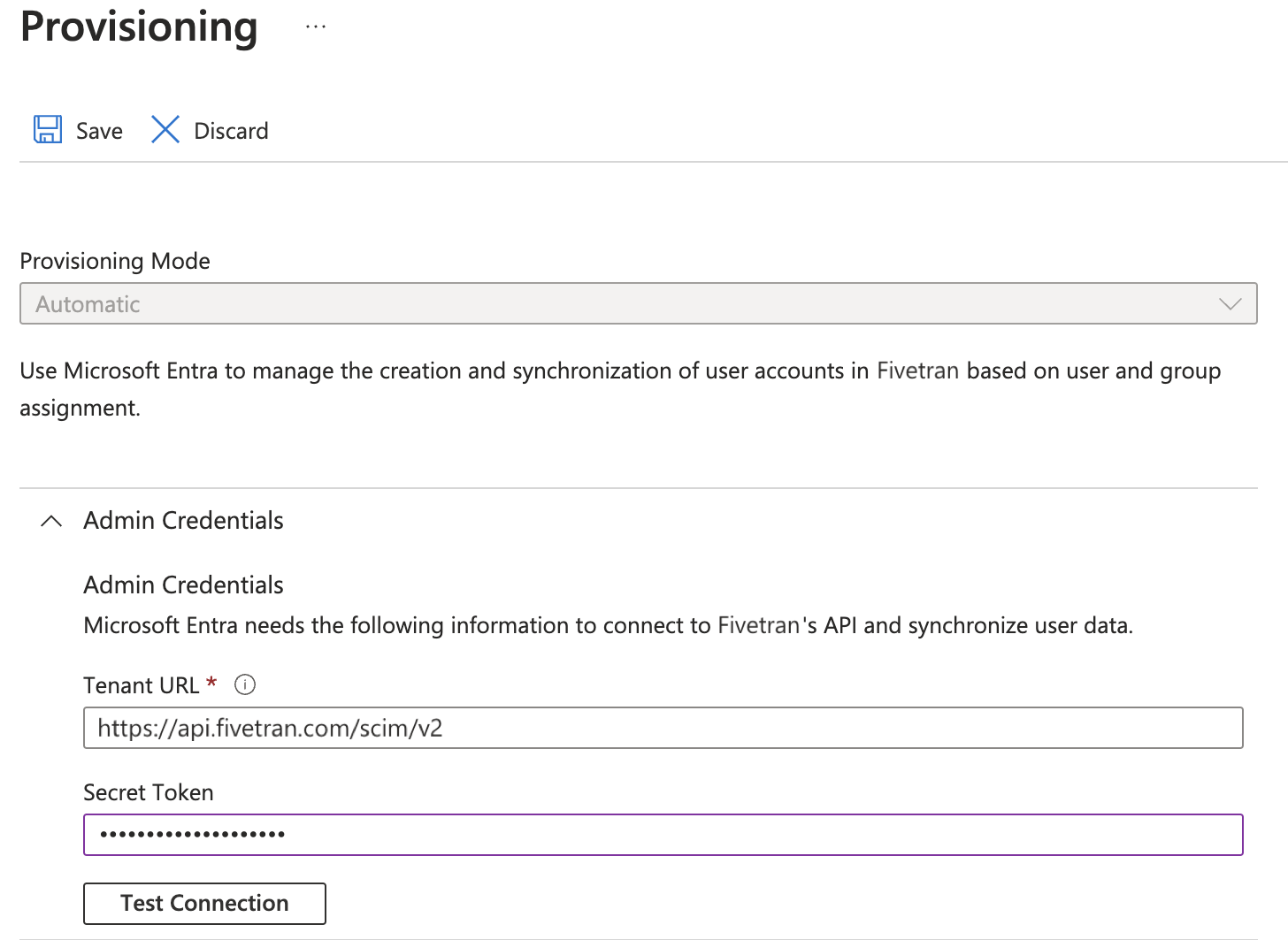This screenshot has height=940, width=1288.
Task: Click the Admin Credentials subheading text
Action: 183,585
